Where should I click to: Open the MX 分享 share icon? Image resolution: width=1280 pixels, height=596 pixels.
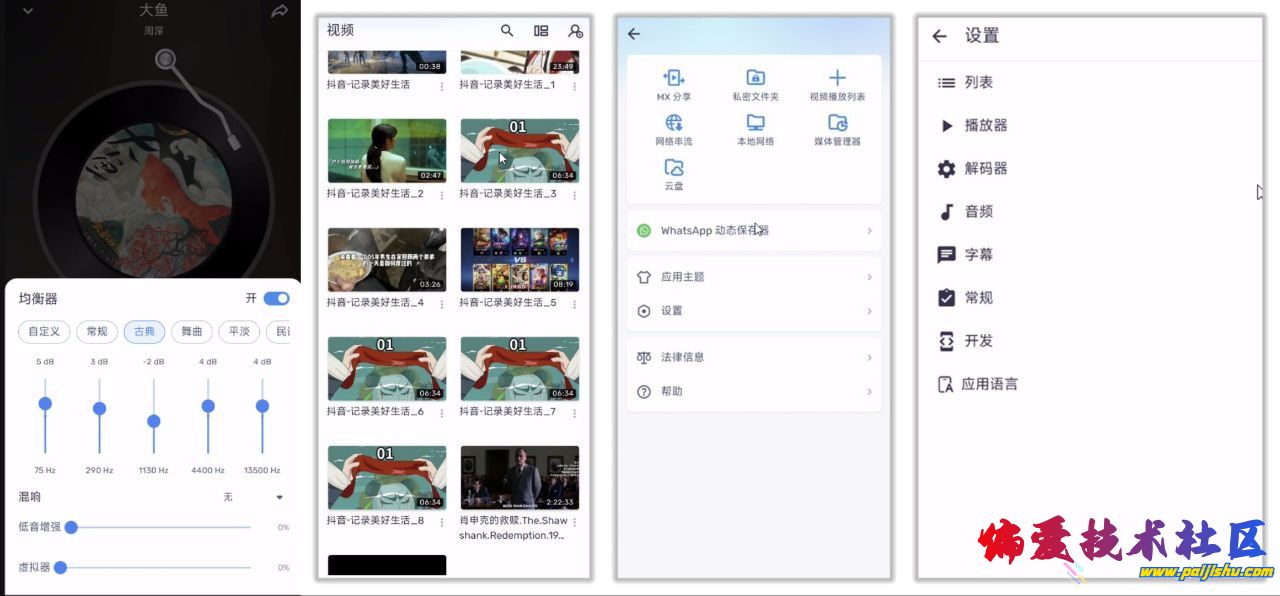coord(674,78)
